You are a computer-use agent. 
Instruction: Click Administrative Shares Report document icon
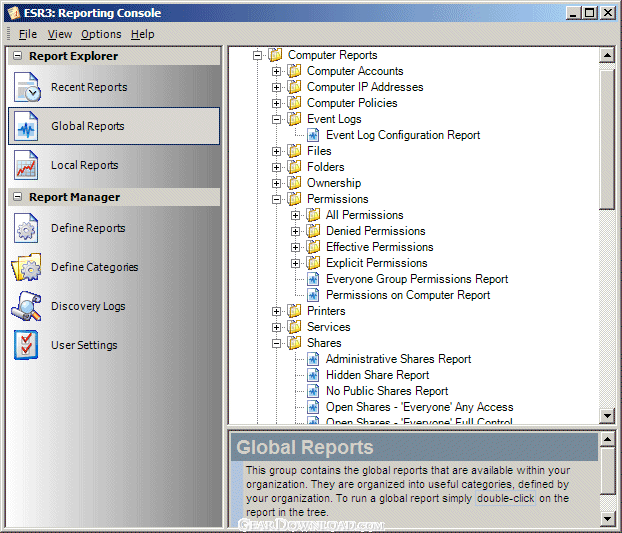(313, 359)
